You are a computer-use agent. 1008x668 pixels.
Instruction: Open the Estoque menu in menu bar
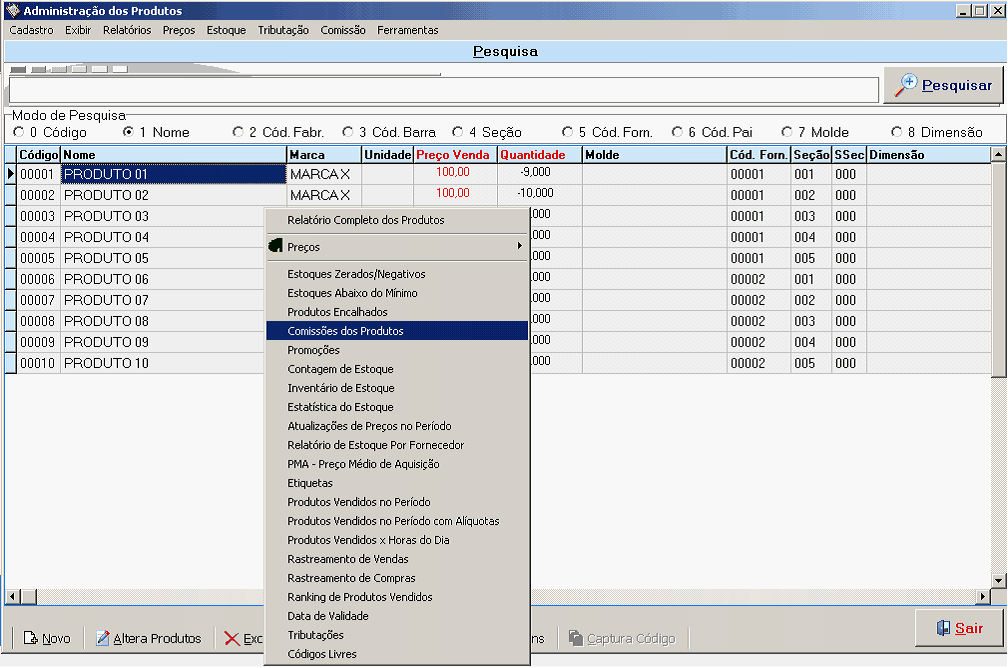click(x=226, y=30)
